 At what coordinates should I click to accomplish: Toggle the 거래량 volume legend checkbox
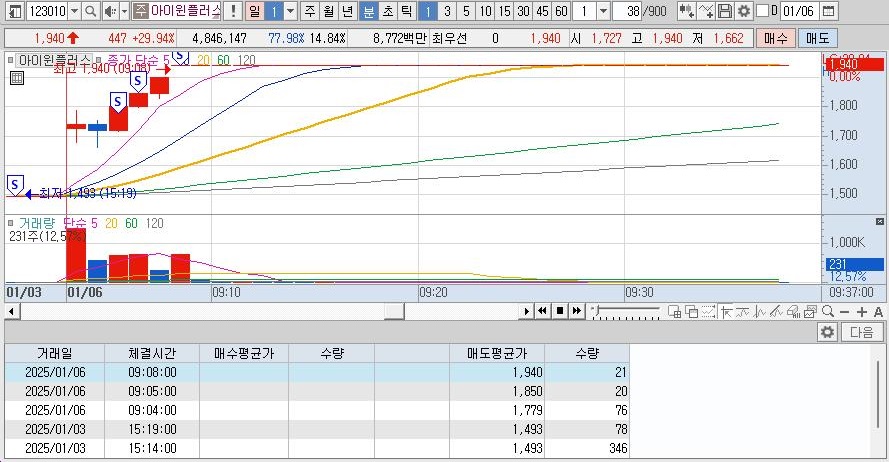[11, 223]
